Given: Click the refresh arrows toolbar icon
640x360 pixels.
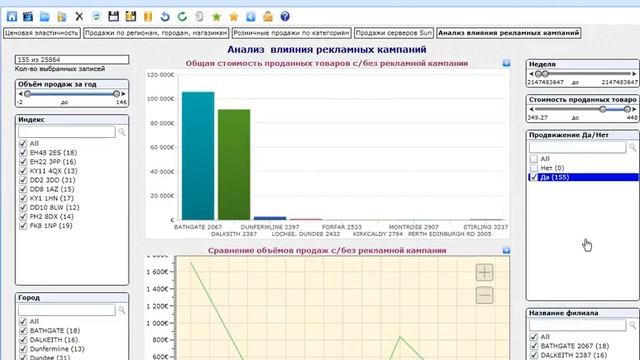Looking at the screenshot, I should (96, 16).
